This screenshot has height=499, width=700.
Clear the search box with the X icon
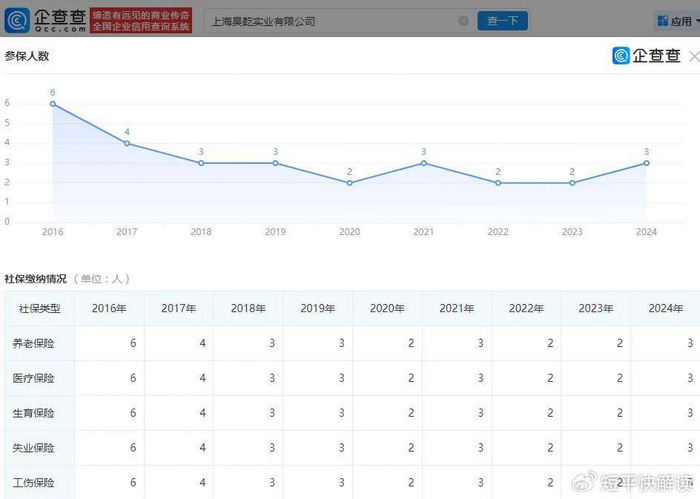point(463,21)
